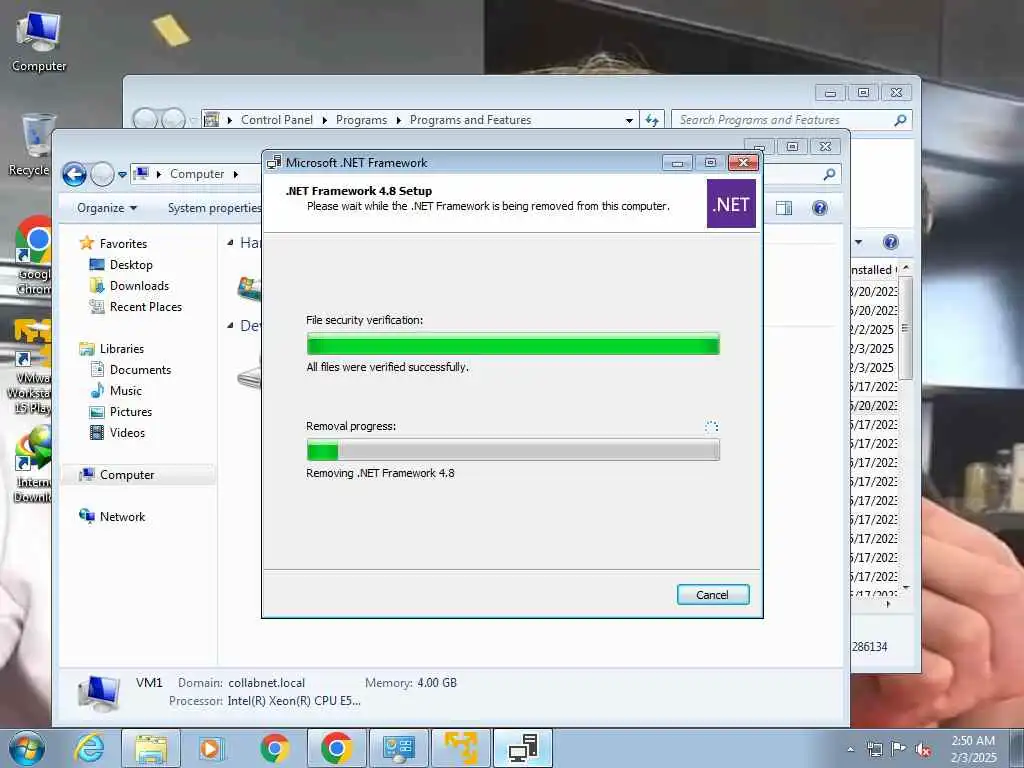Click the Computer breadcrumb in address bar
1024x768 pixels.
point(197,174)
